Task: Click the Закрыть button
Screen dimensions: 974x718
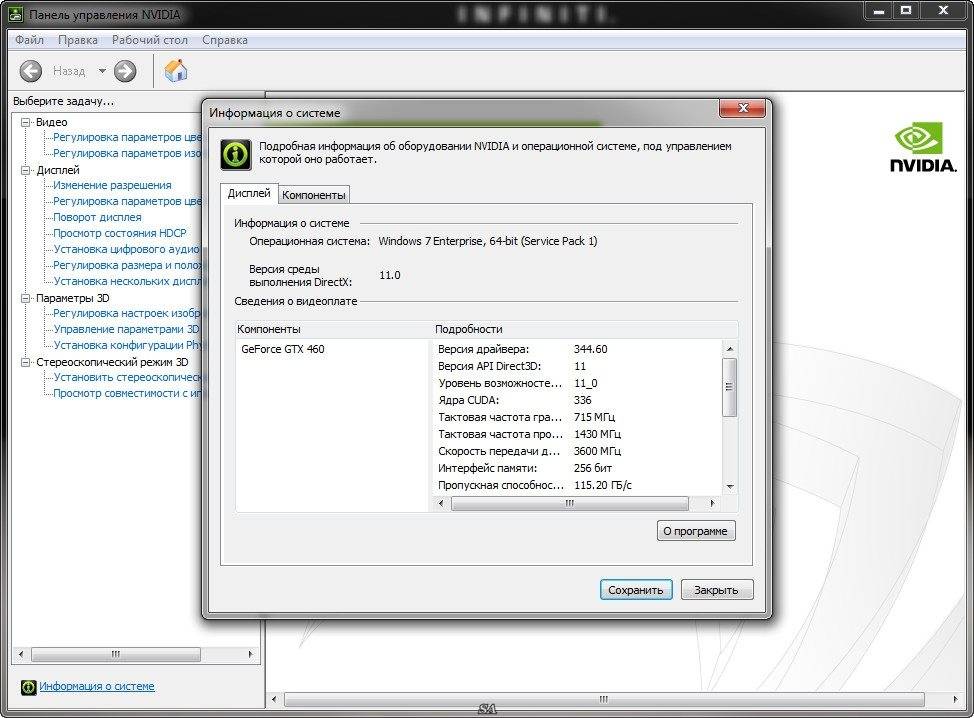Action: click(716, 590)
